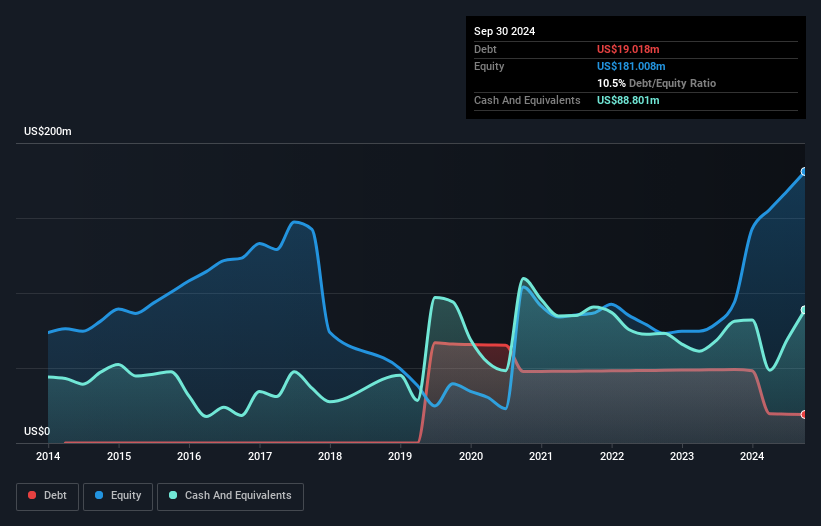Click the 2024 x-axis label

click(x=752, y=456)
